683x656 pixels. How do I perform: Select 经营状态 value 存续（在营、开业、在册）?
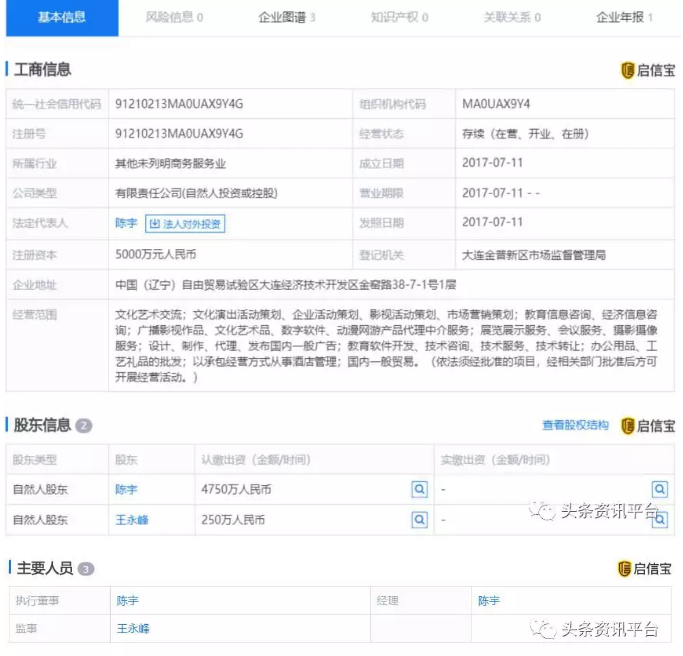525,134
